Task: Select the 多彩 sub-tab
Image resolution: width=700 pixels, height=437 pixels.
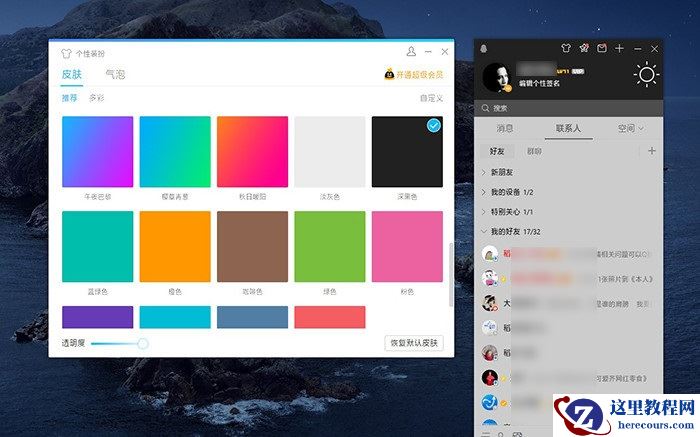Action: click(x=96, y=98)
